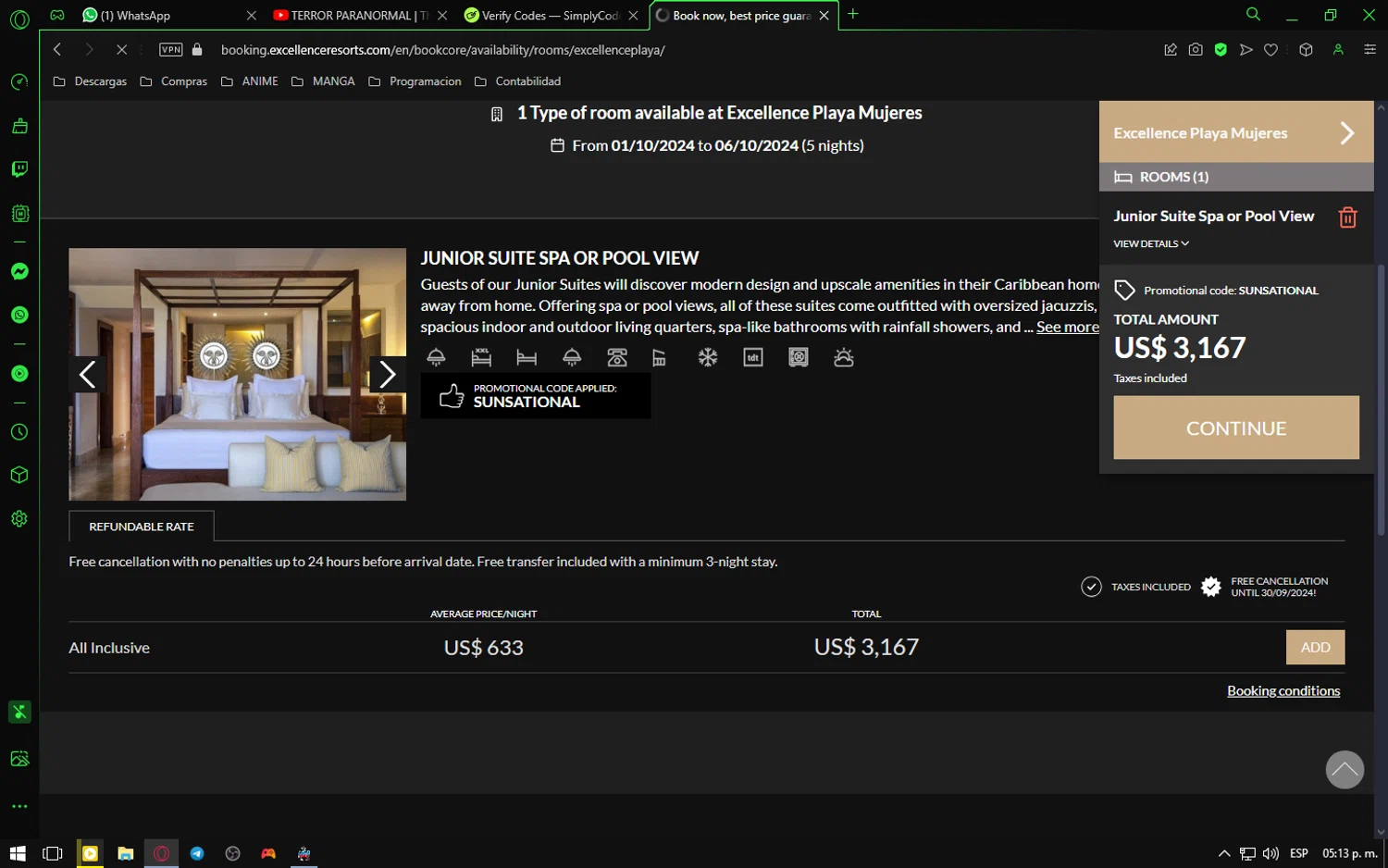Click the sun and cloud amenity icon
This screenshot has width=1388, height=868.
point(844,357)
